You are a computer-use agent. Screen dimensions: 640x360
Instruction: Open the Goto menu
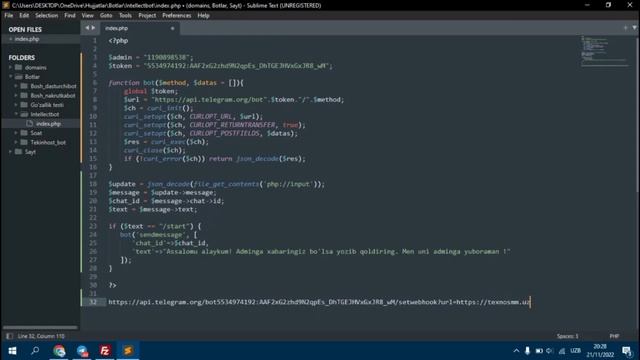click(106, 16)
